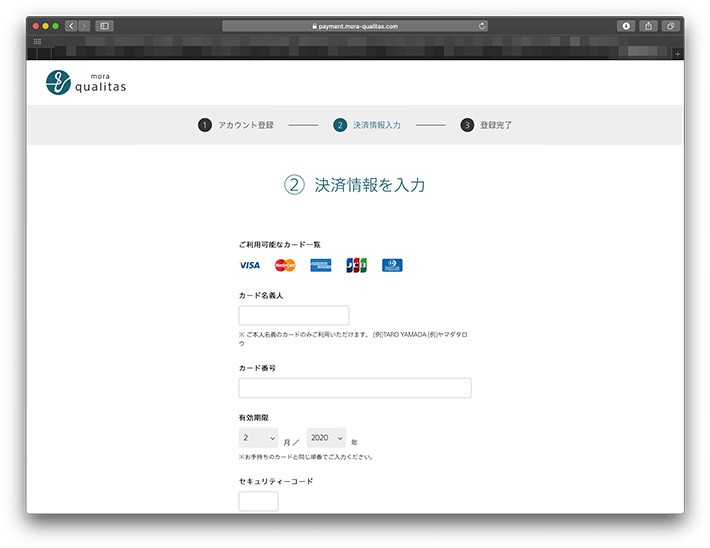The height and width of the screenshot is (548, 710).
Task: Select step 1 アカウント登録
Action: click(236, 125)
